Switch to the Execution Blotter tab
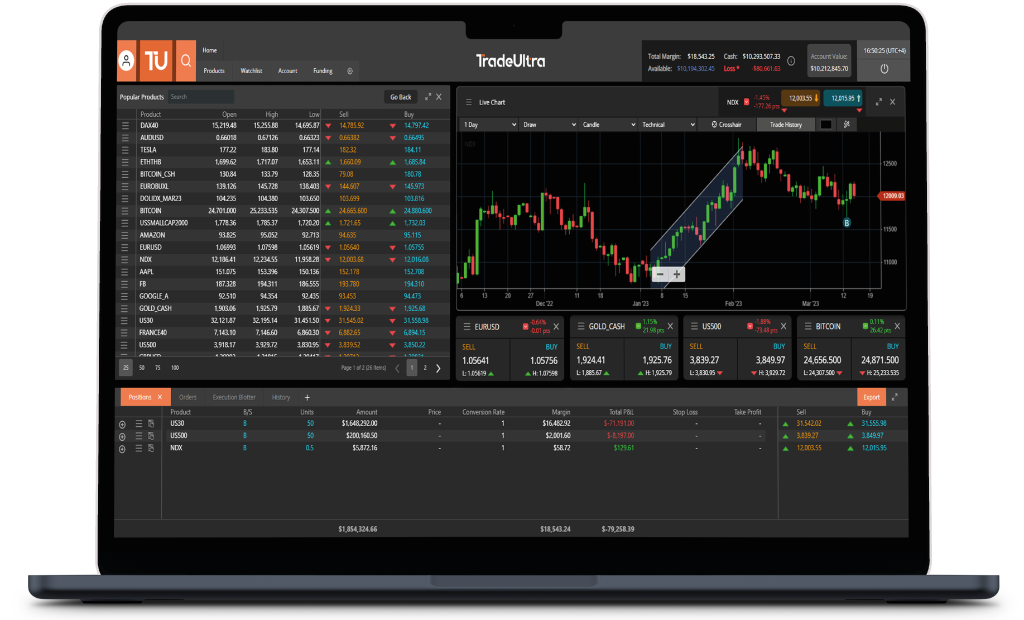The height and width of the screenshot is (620, 1024). point(234,397)
